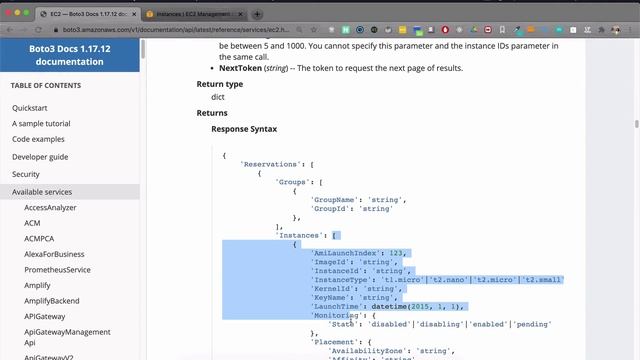Image resolution: width=640 pixels, height=360 pixels.
Task: Click the Boto3 Docs 1.17.12 documentation header
Action: 70,55
